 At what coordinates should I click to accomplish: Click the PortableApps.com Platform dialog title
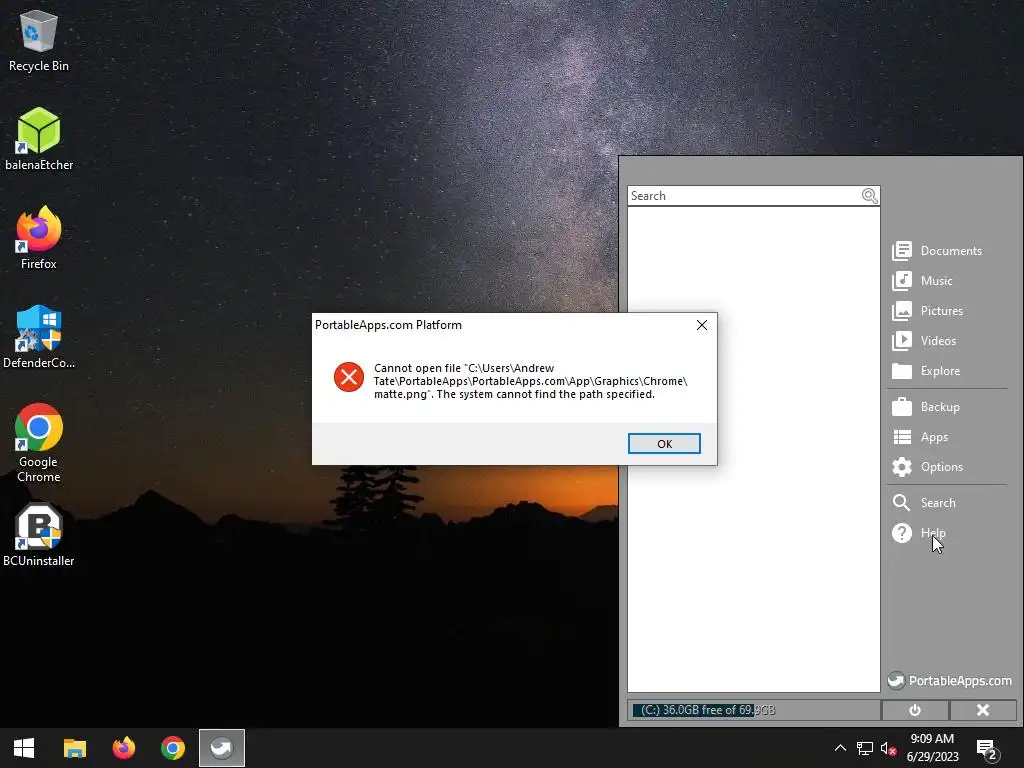pyautogui.click(x=388, y=325)
